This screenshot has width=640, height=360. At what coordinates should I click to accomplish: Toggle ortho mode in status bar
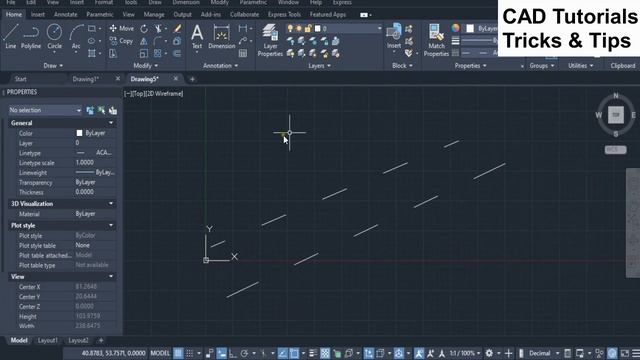tap(233, 353)
